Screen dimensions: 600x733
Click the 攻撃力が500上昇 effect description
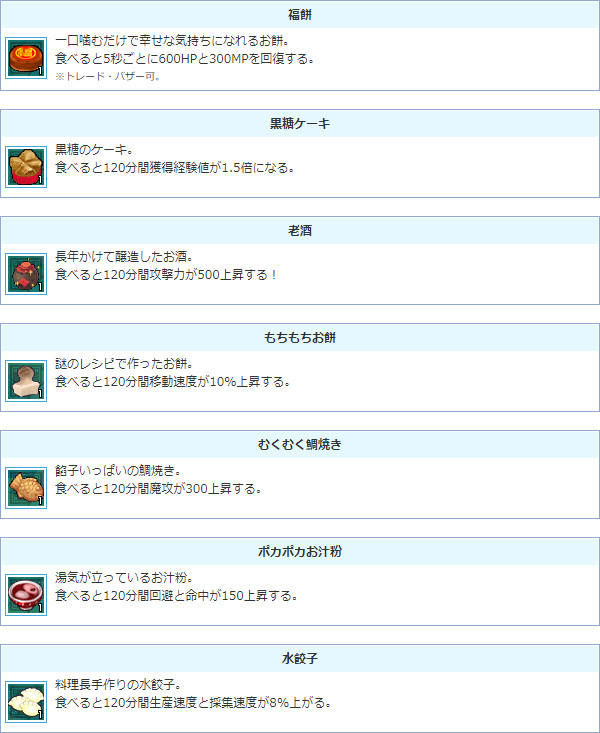pyautogui.click(x=166, y=275)
